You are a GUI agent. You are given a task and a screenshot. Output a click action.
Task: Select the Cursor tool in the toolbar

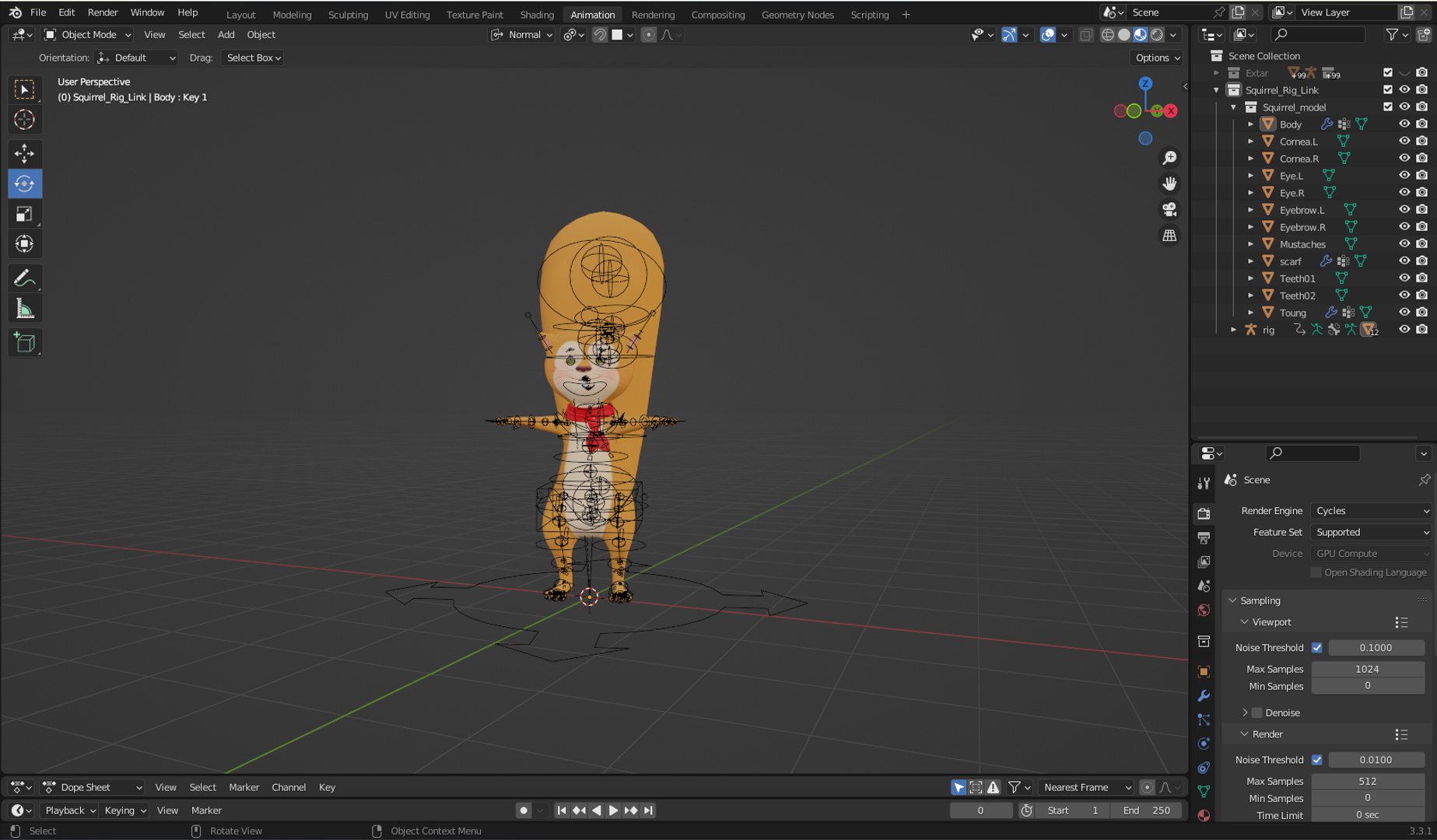click(x=24, y=120)
